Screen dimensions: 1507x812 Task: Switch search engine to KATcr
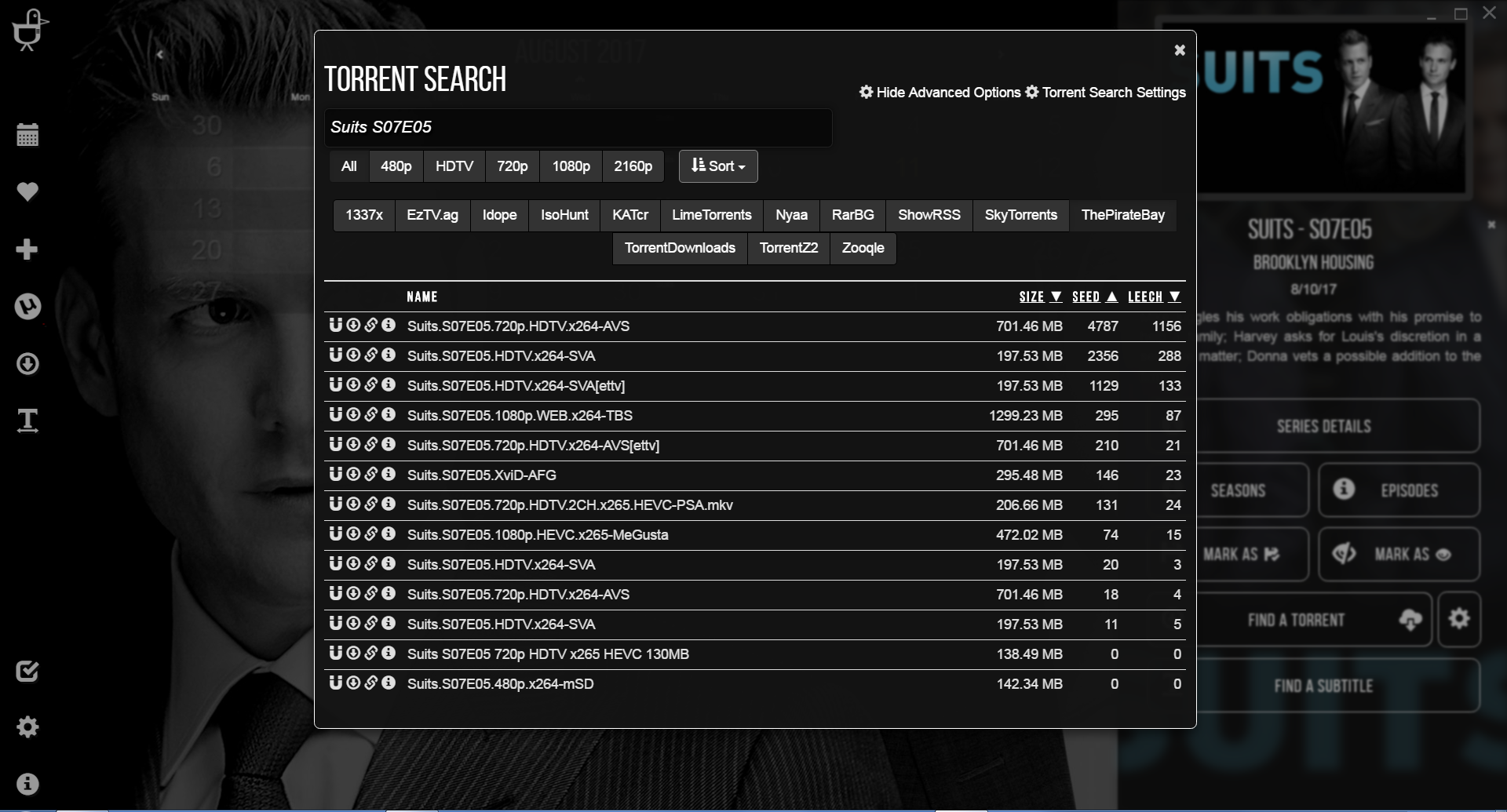pyautogui.click(x=630, y=215)
